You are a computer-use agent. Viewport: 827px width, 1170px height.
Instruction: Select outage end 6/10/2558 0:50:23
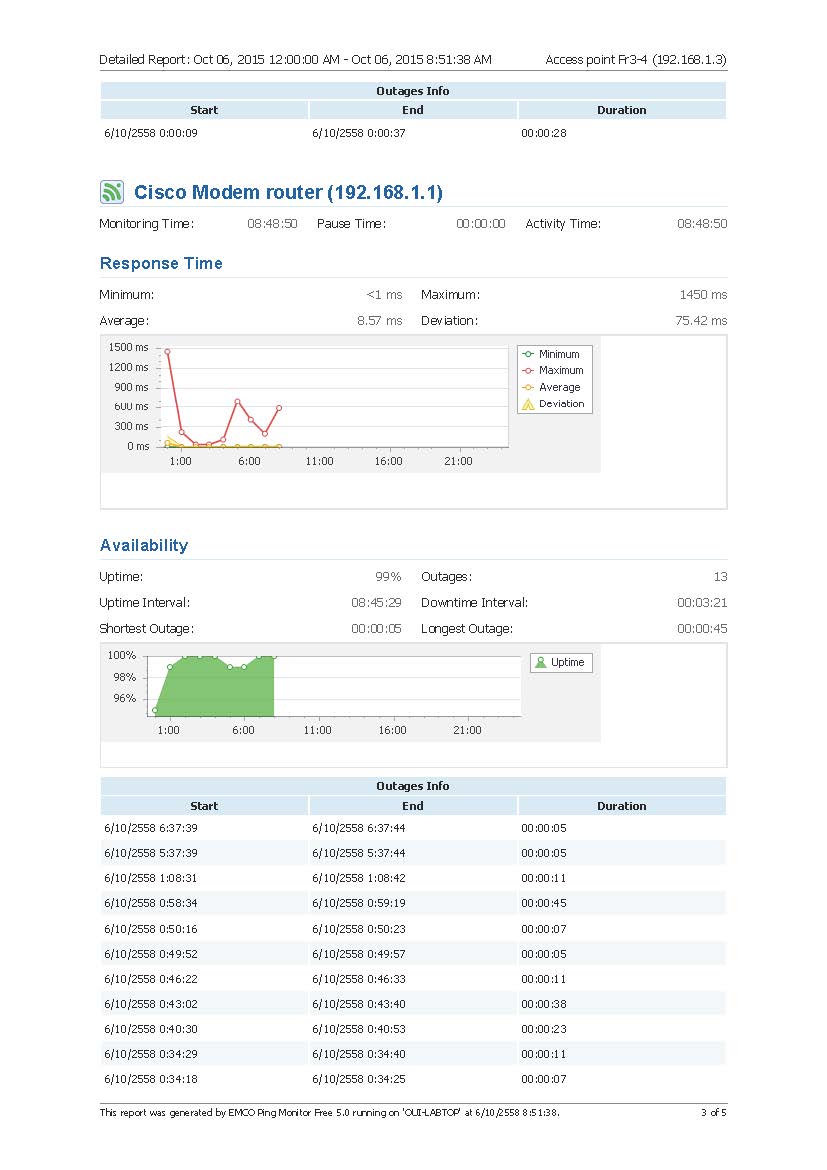(x=359, y=929)
